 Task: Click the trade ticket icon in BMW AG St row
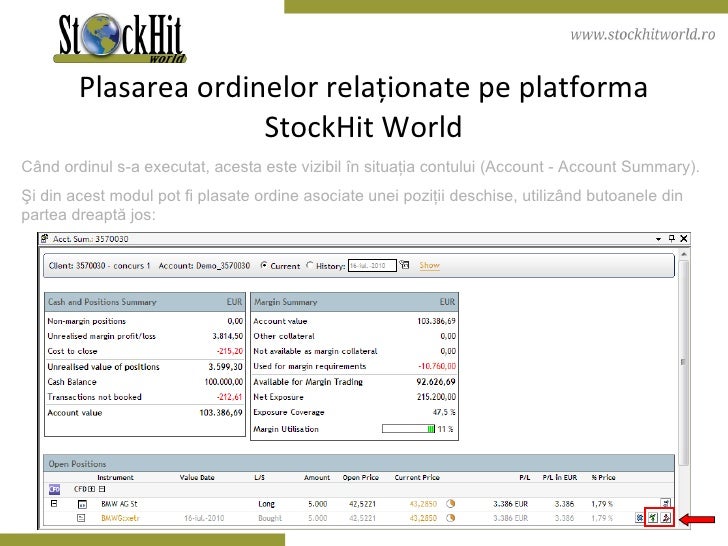tap(666, 503)
